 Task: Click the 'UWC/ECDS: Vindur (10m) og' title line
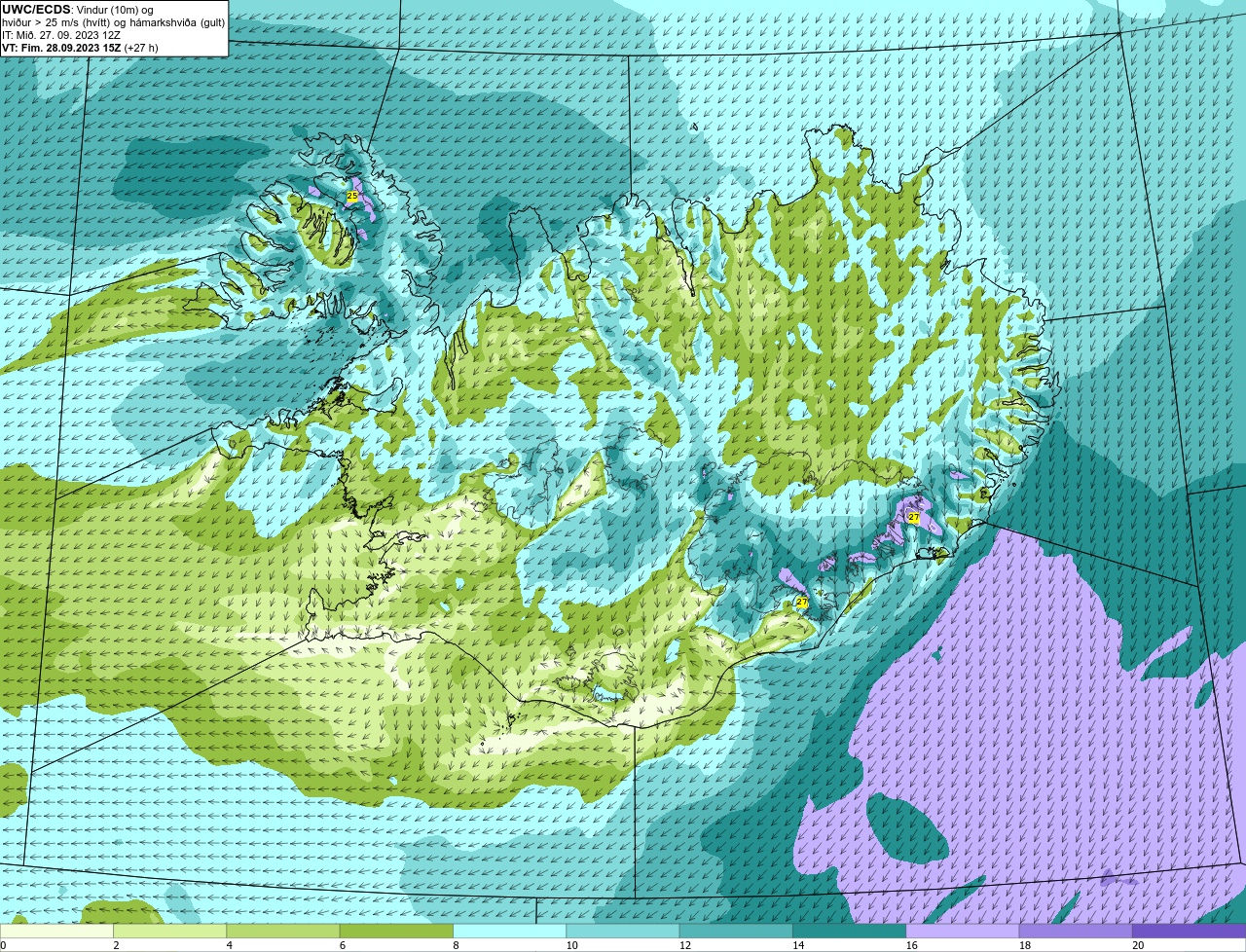coord(78,9)
